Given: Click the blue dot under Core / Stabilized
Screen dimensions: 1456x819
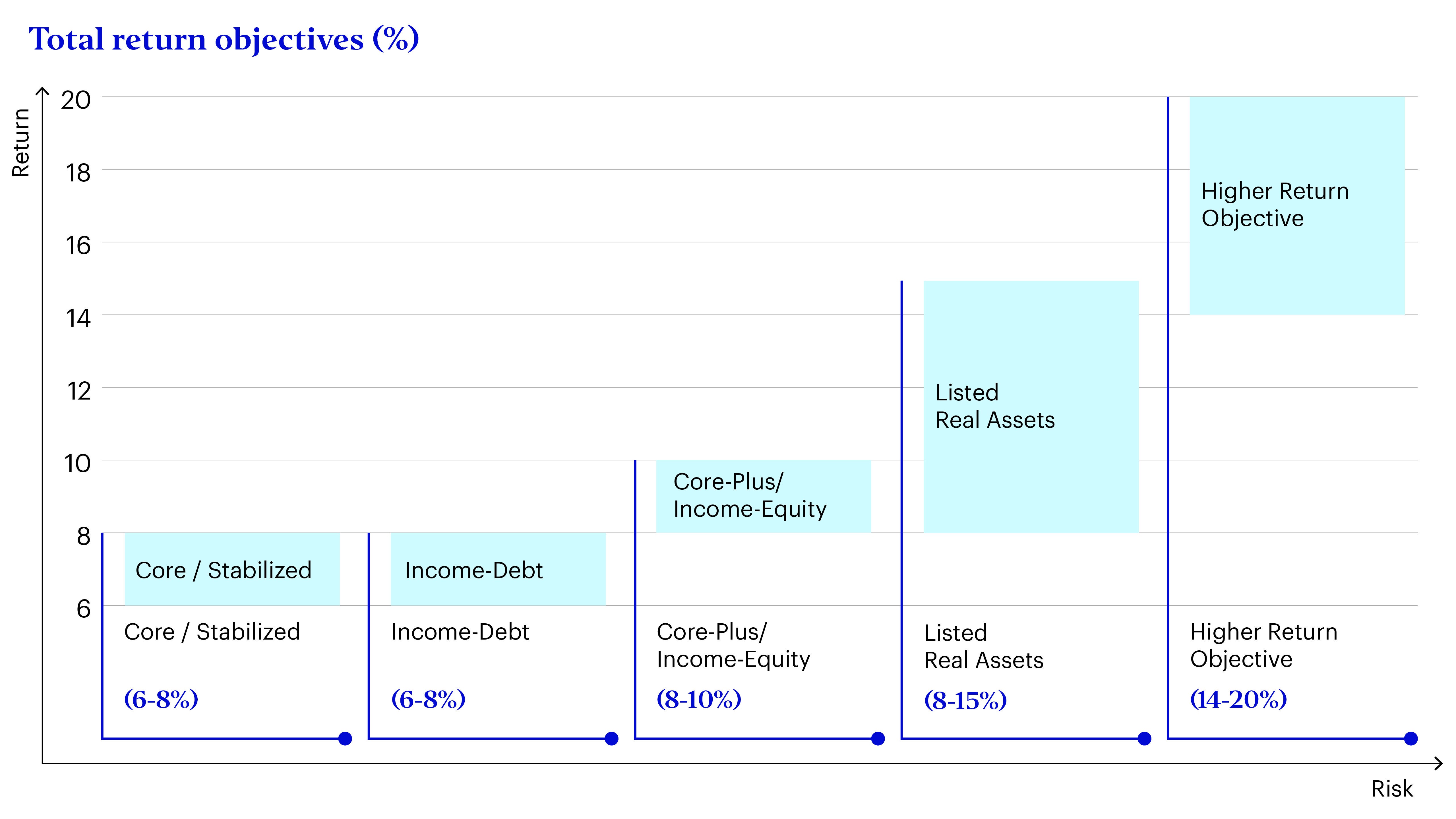Looking at the screenshot, I should tap(345, 738).
